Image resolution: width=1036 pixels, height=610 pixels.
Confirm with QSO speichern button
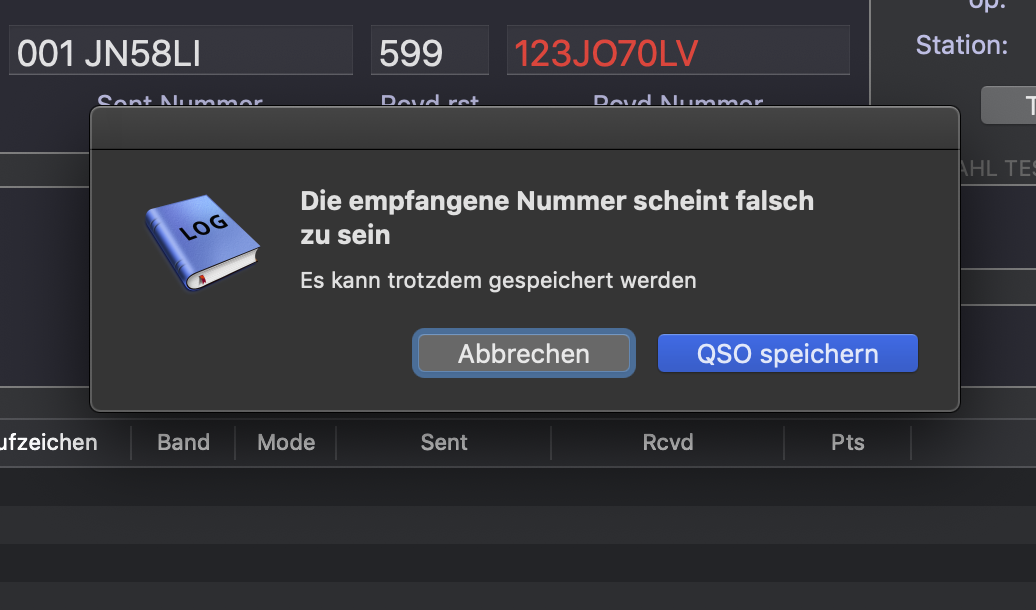788,354
